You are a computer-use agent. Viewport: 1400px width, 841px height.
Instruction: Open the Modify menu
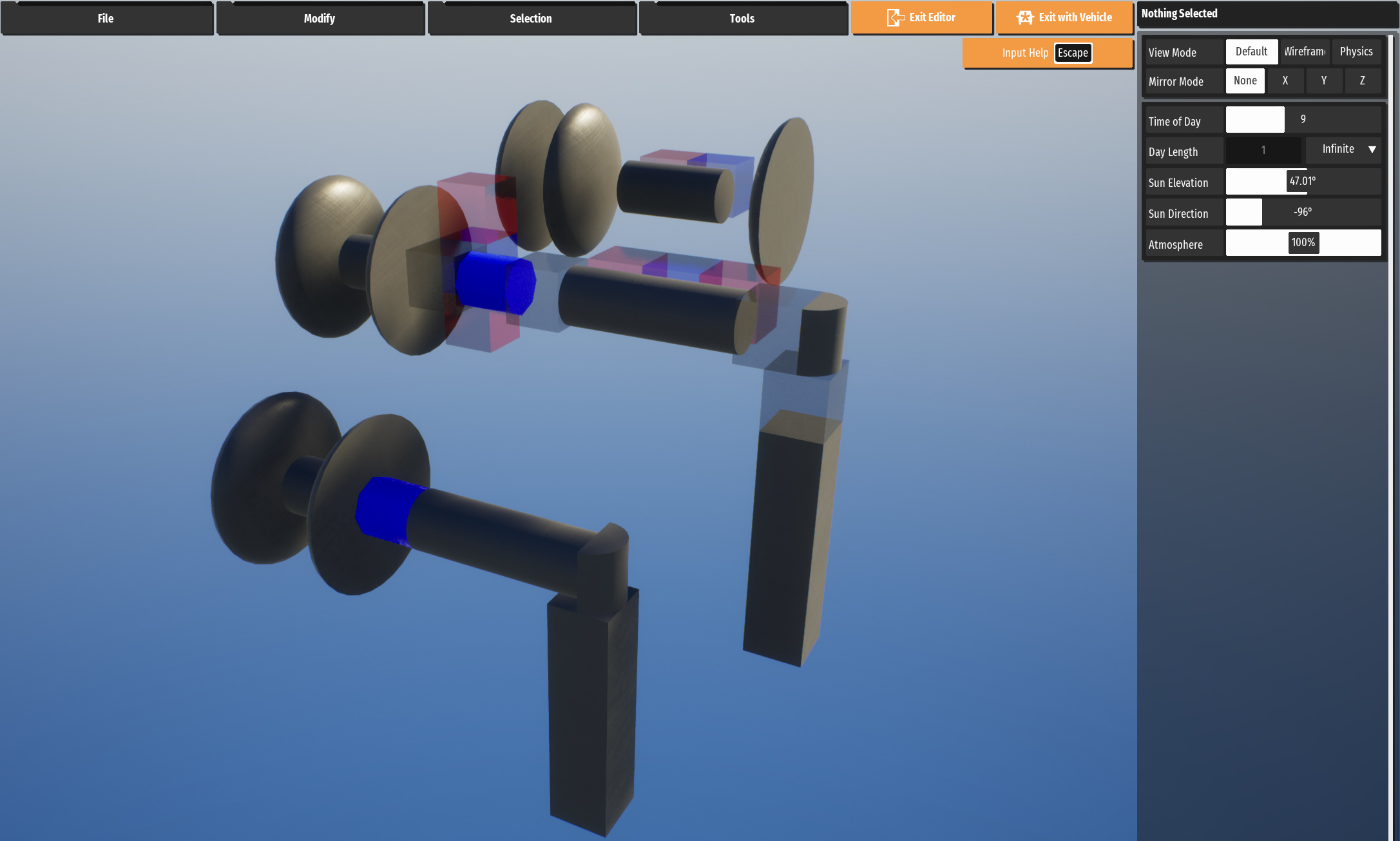point(320,18)
